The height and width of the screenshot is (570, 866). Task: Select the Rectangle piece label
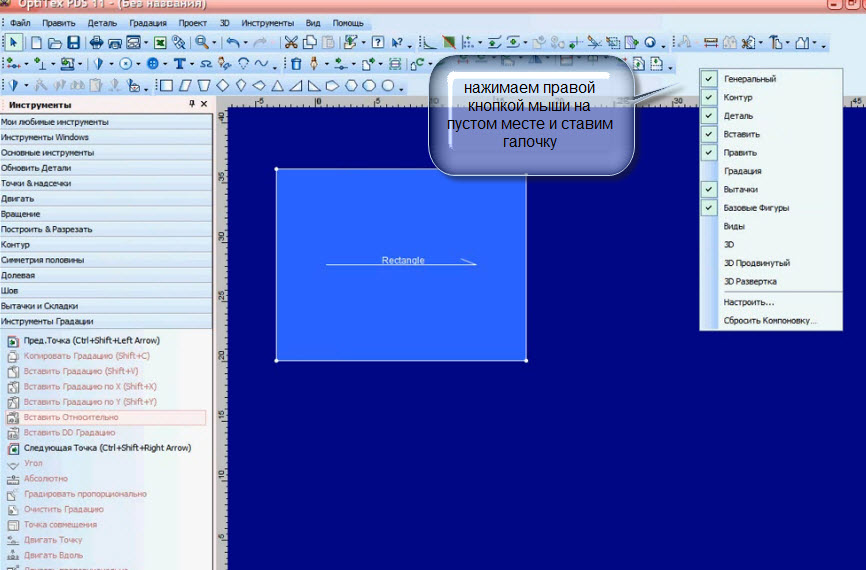(403, 260)
